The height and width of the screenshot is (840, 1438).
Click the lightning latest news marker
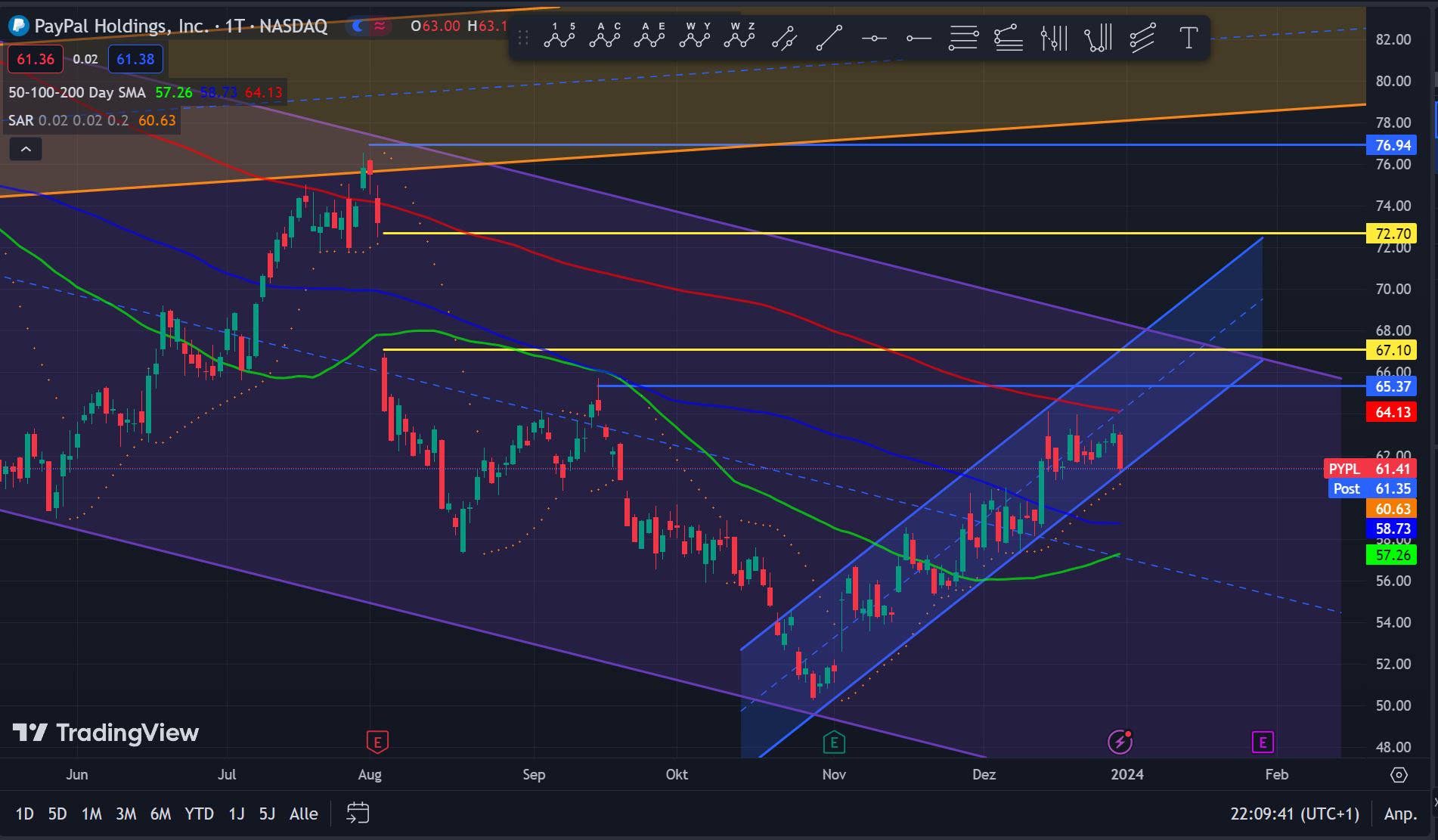(x=1120, y=742)
